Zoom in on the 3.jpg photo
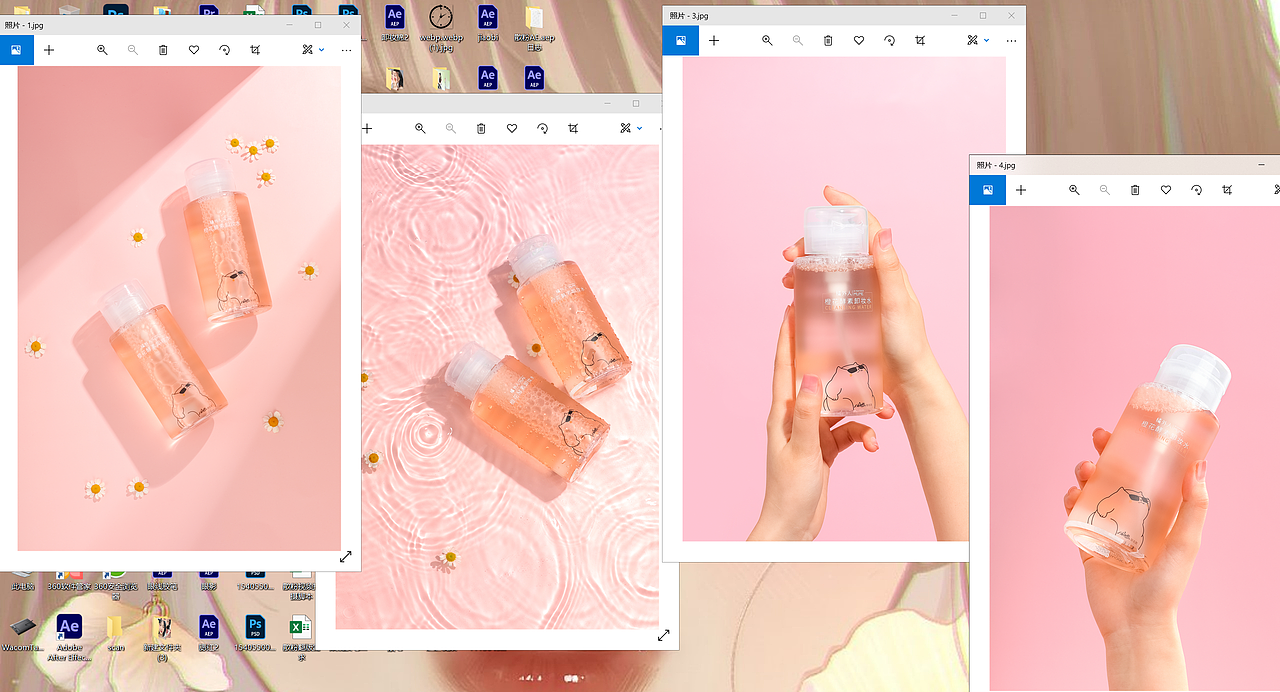Screen dimensions: 1280x692 [x=767, y=40]
